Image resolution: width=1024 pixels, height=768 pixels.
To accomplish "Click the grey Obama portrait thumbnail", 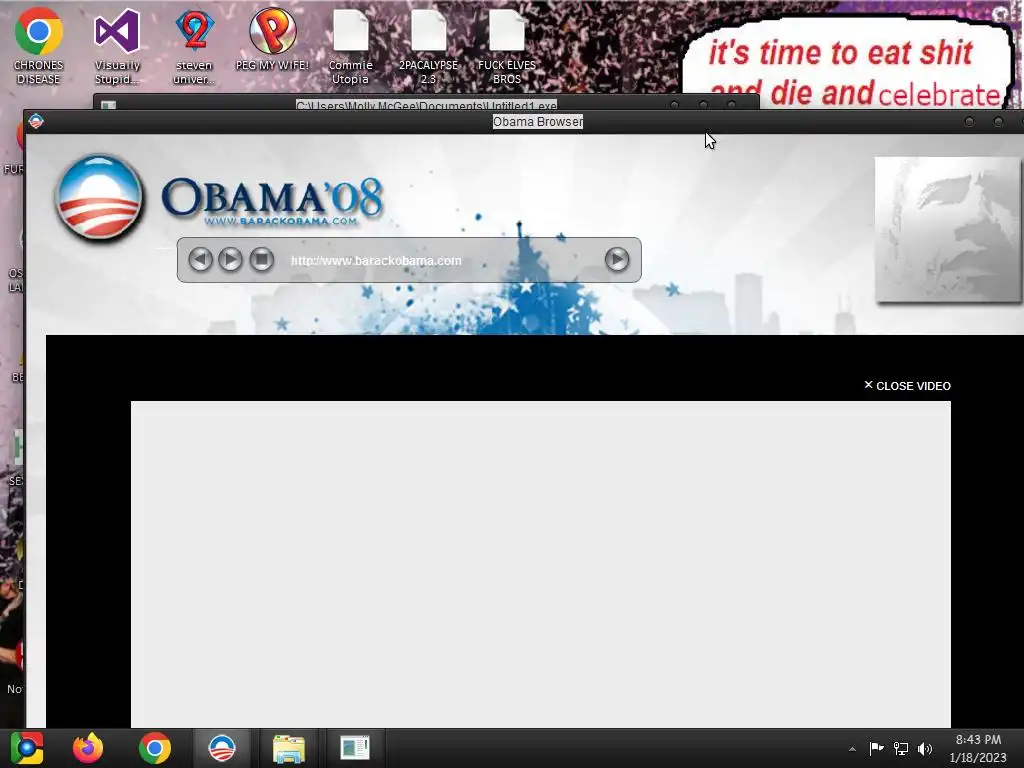I will point(948,229).
